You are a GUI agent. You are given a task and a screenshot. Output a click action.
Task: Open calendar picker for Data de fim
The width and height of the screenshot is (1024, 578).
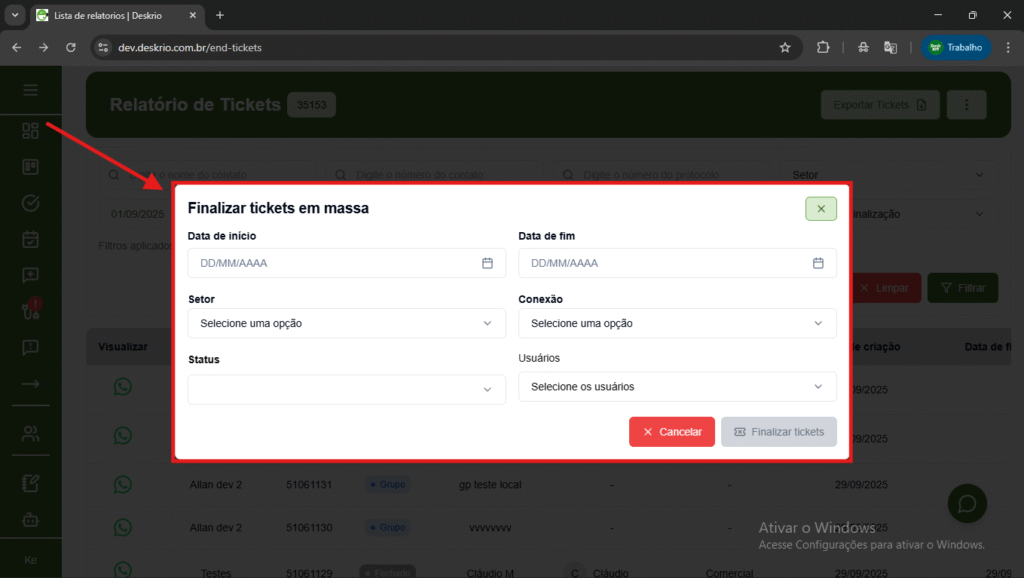(x=818, y=263)
